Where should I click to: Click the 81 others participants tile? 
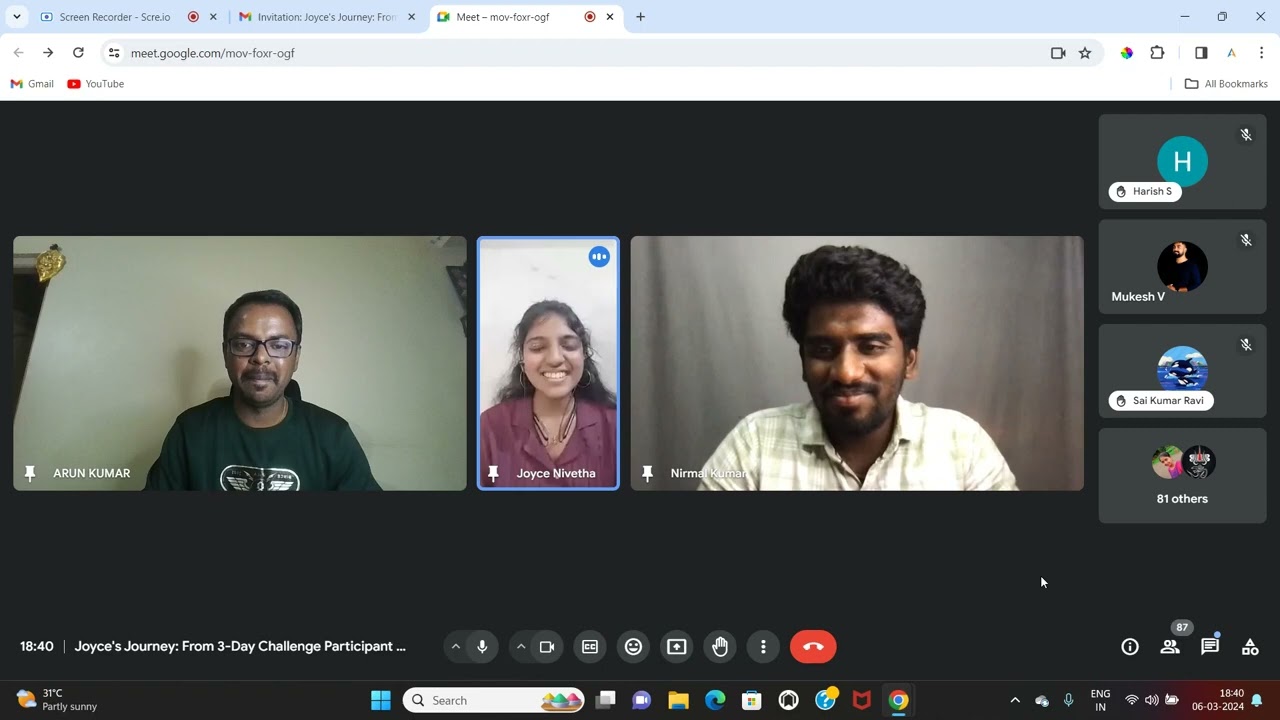click(1182, 476)
